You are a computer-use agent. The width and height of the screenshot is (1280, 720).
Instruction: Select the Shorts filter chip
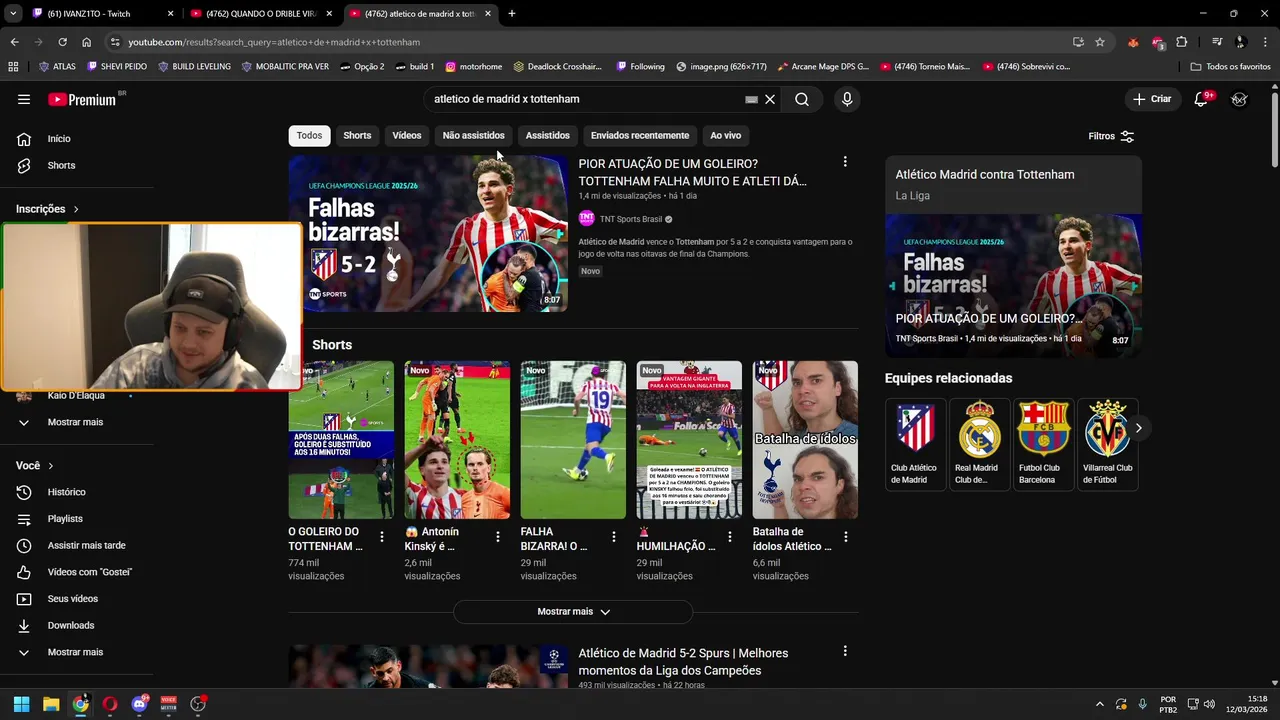click(357, 135)
